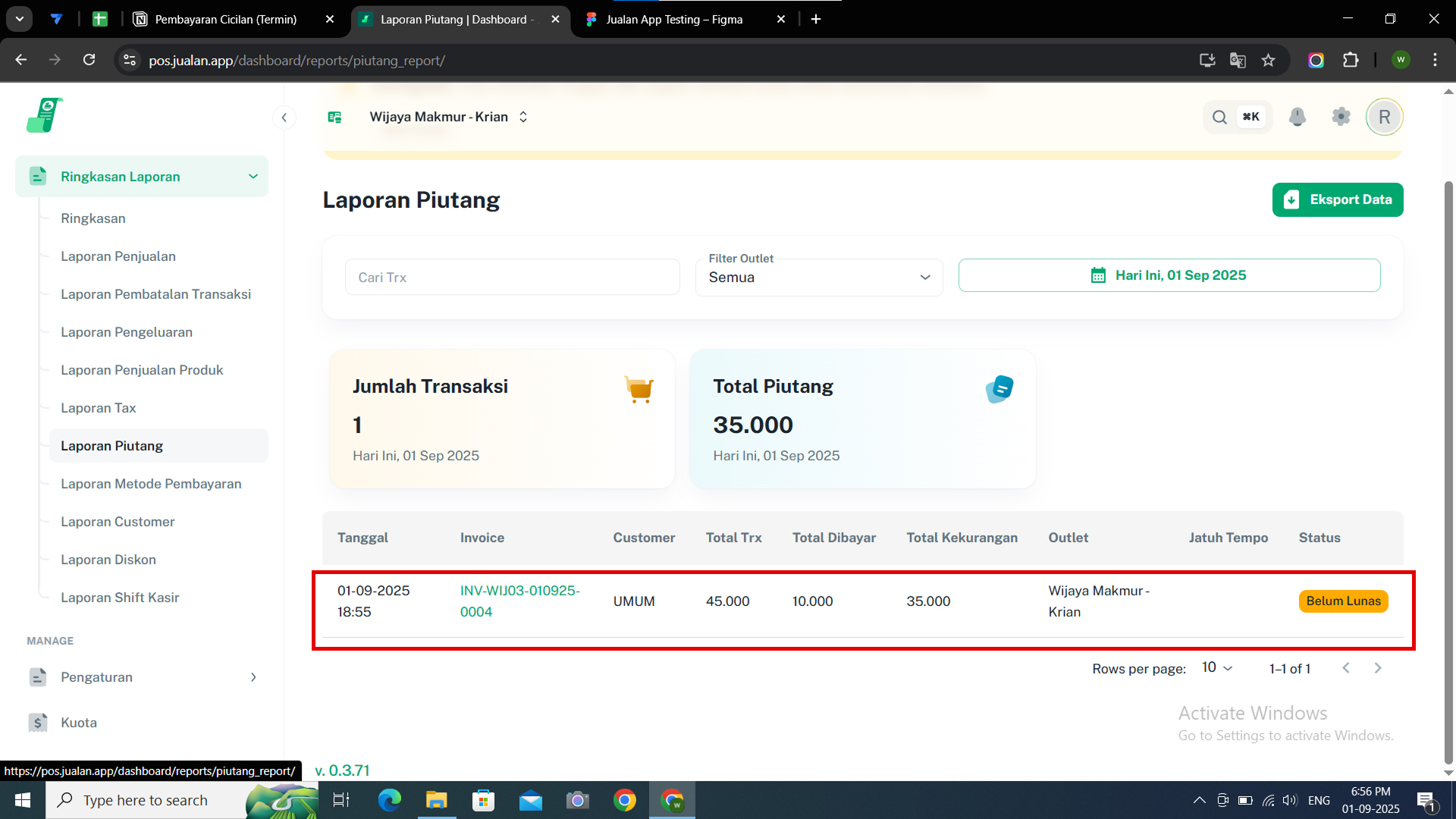Screen dimensions: 1456x819
Task: Open settings via the gear icon
Action: click(x=1341, y=117)
